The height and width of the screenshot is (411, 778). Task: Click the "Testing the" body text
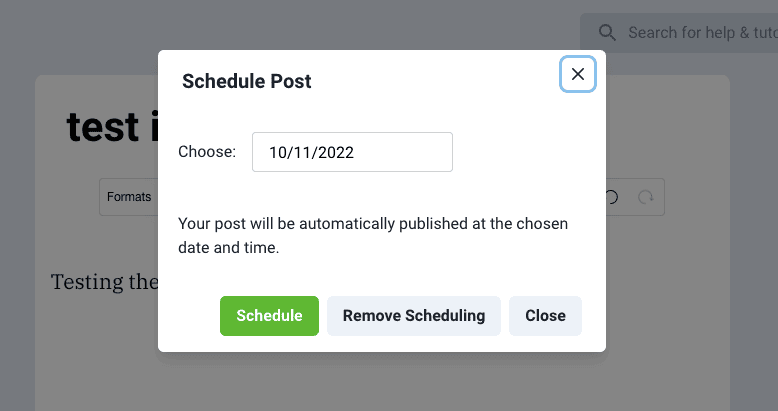click(x=103, y=282)
